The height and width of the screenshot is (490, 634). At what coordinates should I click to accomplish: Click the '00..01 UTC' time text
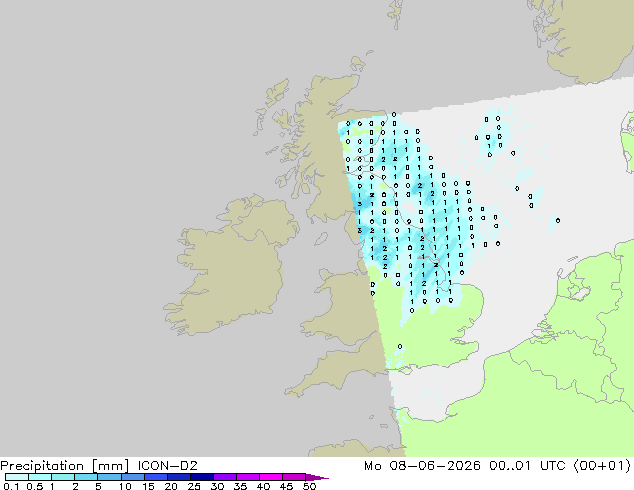coord(527,466)
